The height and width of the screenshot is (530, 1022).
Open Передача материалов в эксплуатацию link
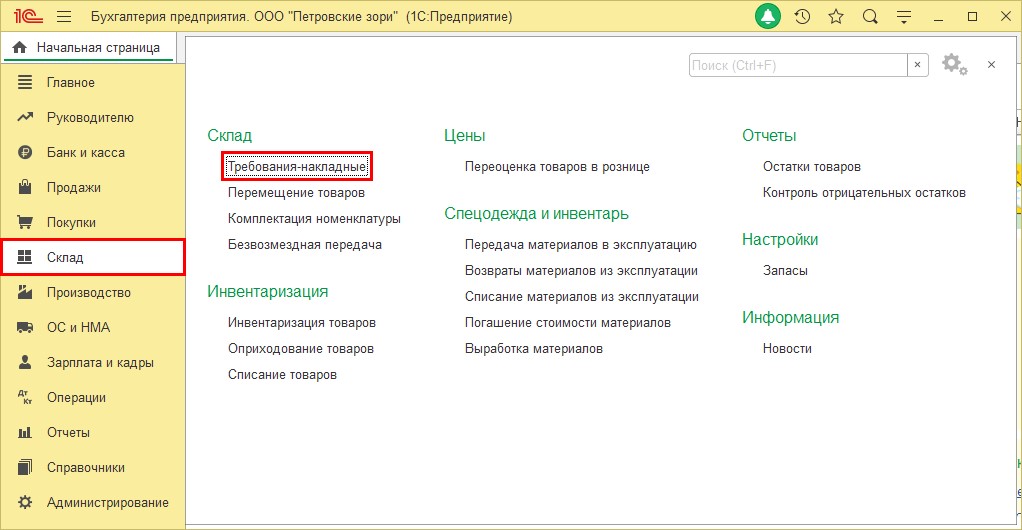[x=581, y=245]
